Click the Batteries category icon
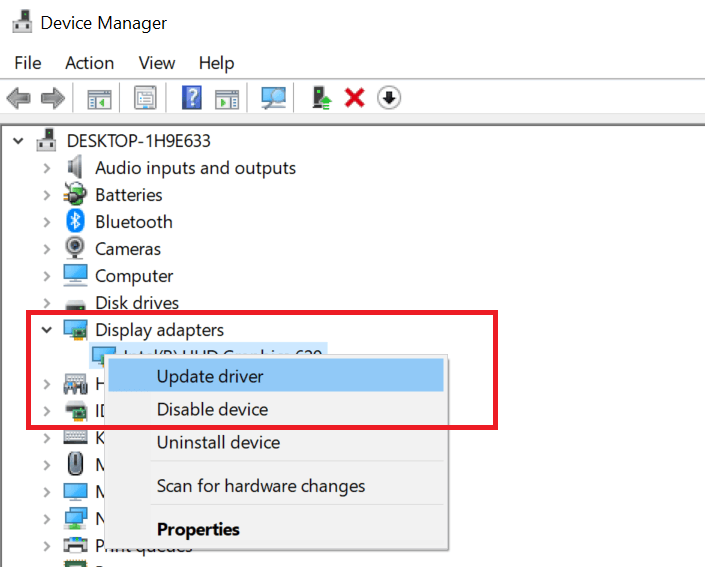 point(75,194)
